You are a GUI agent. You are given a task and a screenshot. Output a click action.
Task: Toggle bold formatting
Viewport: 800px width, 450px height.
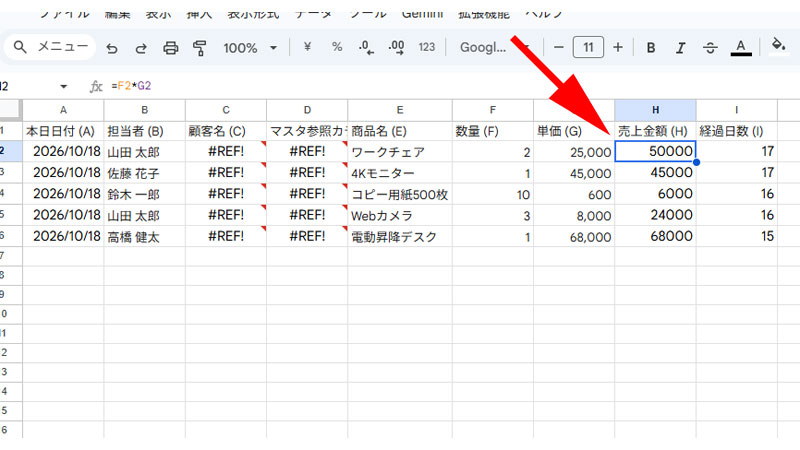coord(651,47)
